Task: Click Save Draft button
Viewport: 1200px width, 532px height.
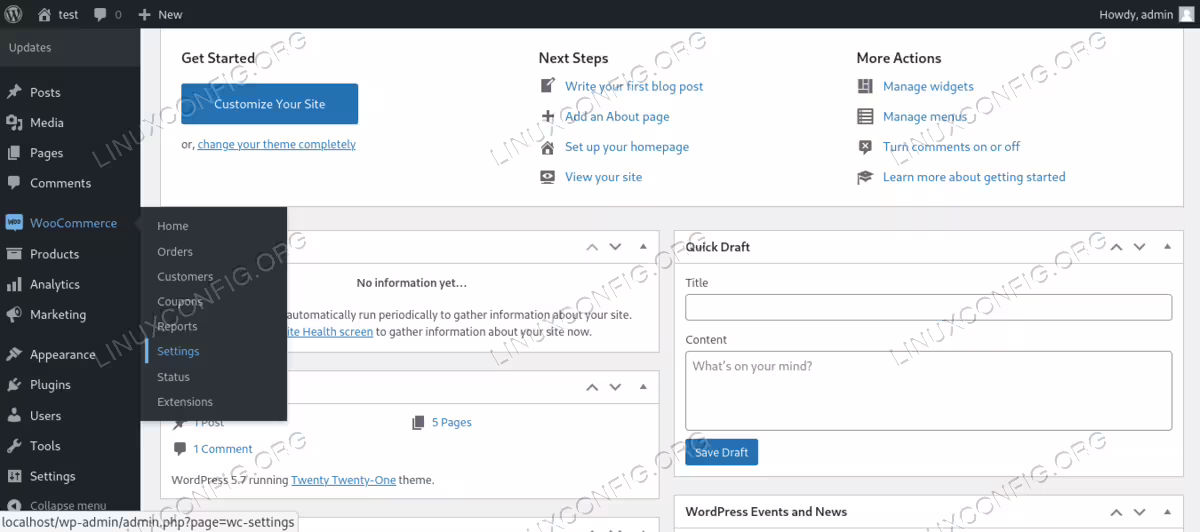Action: point(721,452)
